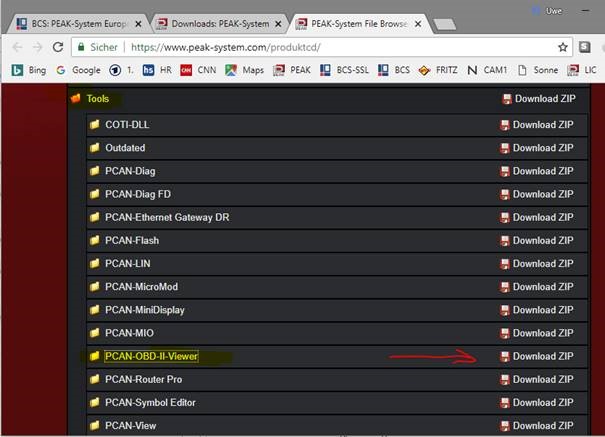605x437 pixels.
Task: Open the bookmark labeled 1.
Action: pos(121,70)
